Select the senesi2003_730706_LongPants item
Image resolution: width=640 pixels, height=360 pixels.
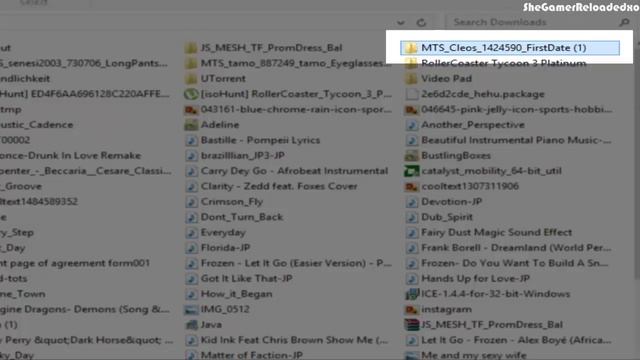pyautogui.click(x=84, y=63)
